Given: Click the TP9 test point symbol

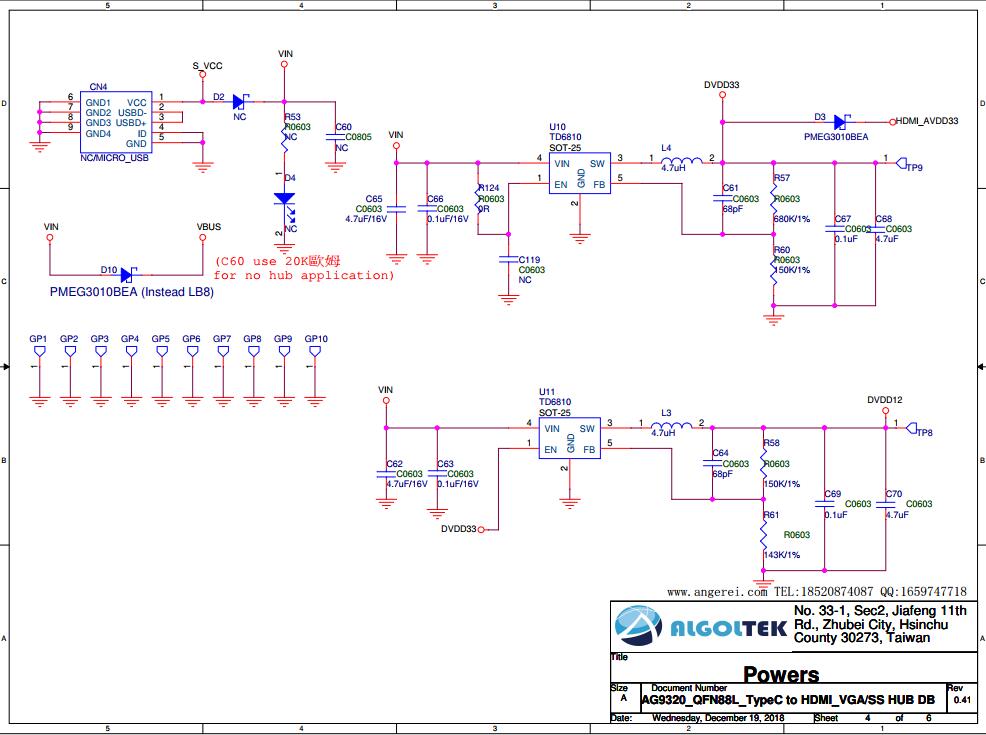Looking at the screenshot, I should coord(902,163).
